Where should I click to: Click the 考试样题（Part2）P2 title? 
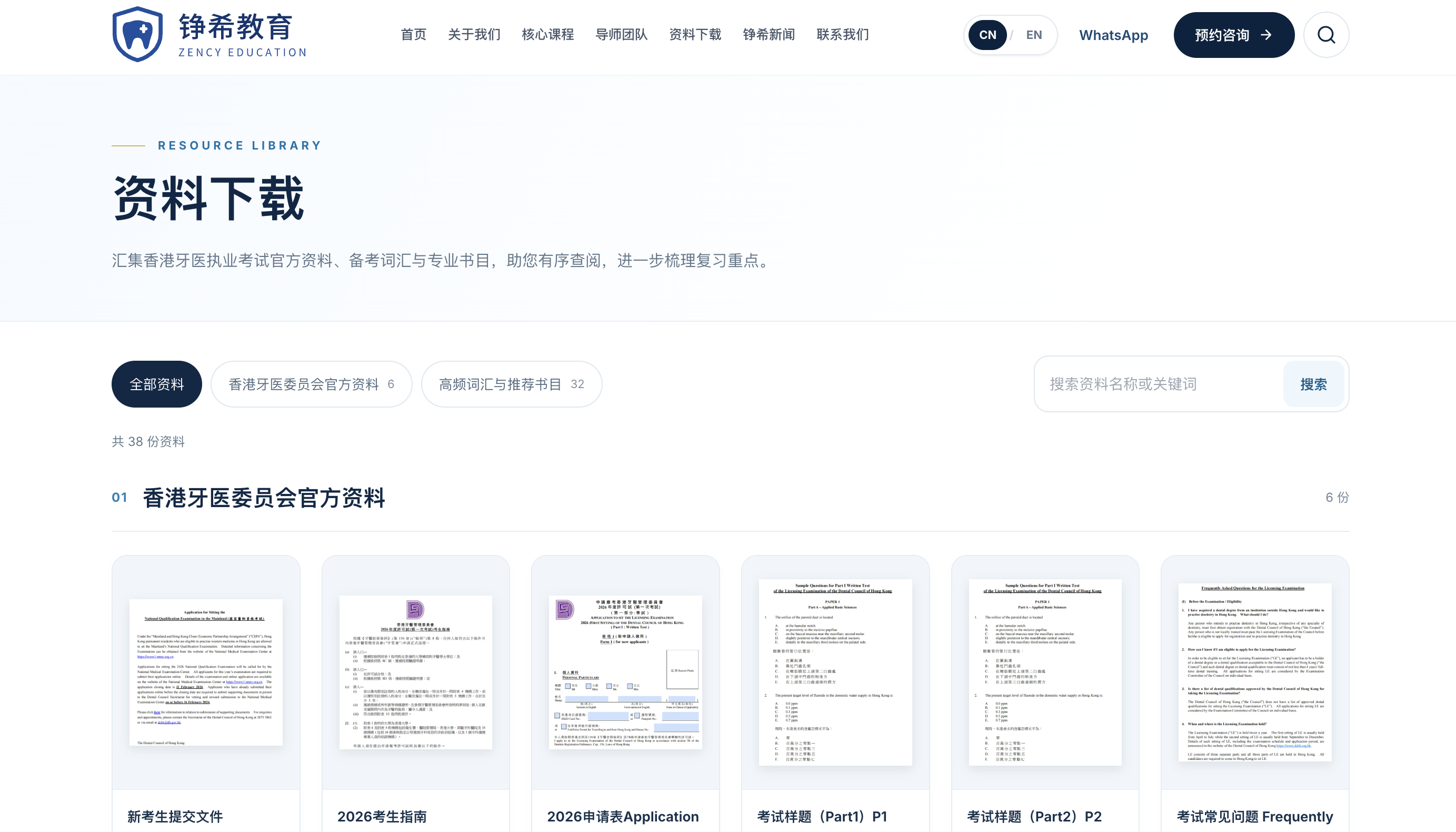(x=1034, y=817)
